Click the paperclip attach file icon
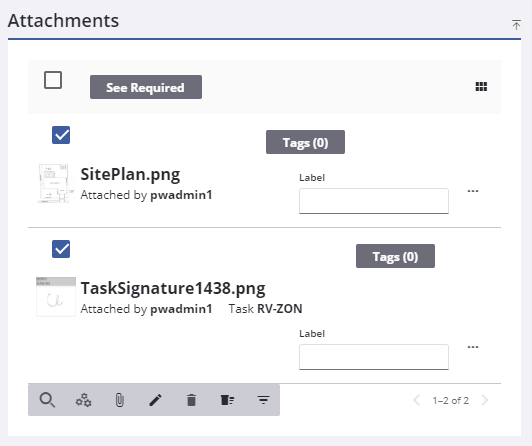 point(119,400)
